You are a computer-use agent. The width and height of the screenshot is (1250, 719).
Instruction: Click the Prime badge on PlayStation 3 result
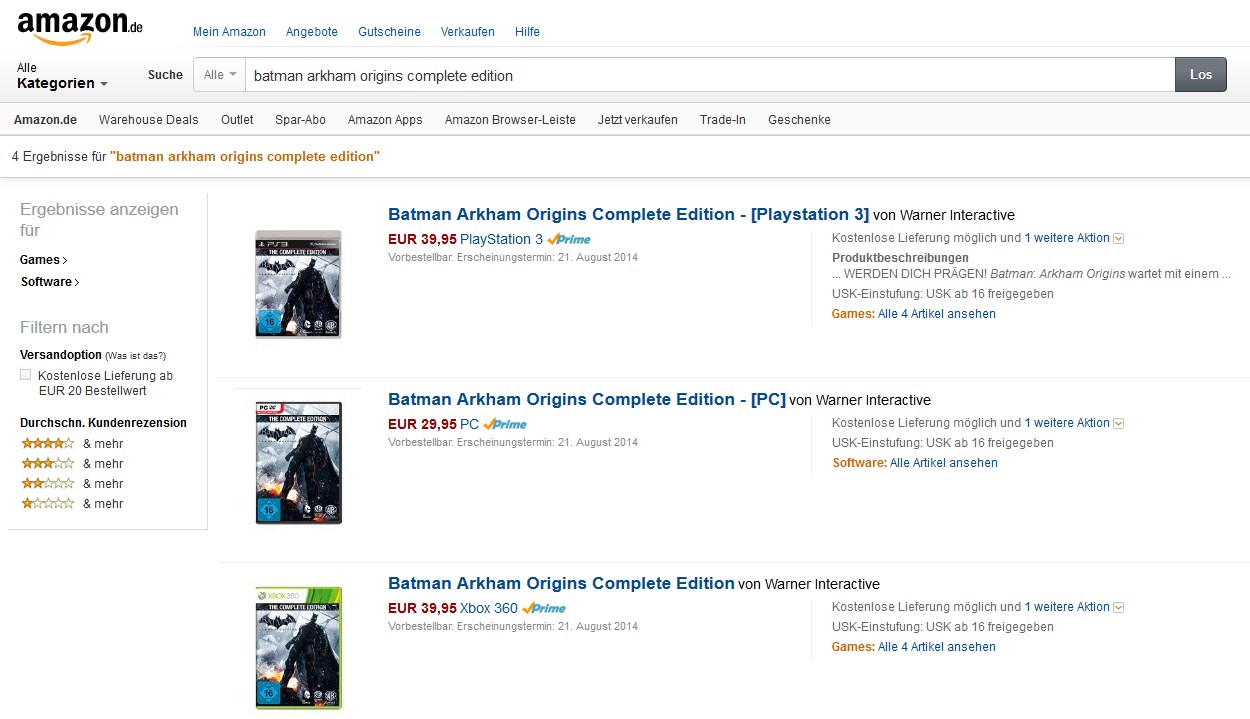click(x=569, y=239)
